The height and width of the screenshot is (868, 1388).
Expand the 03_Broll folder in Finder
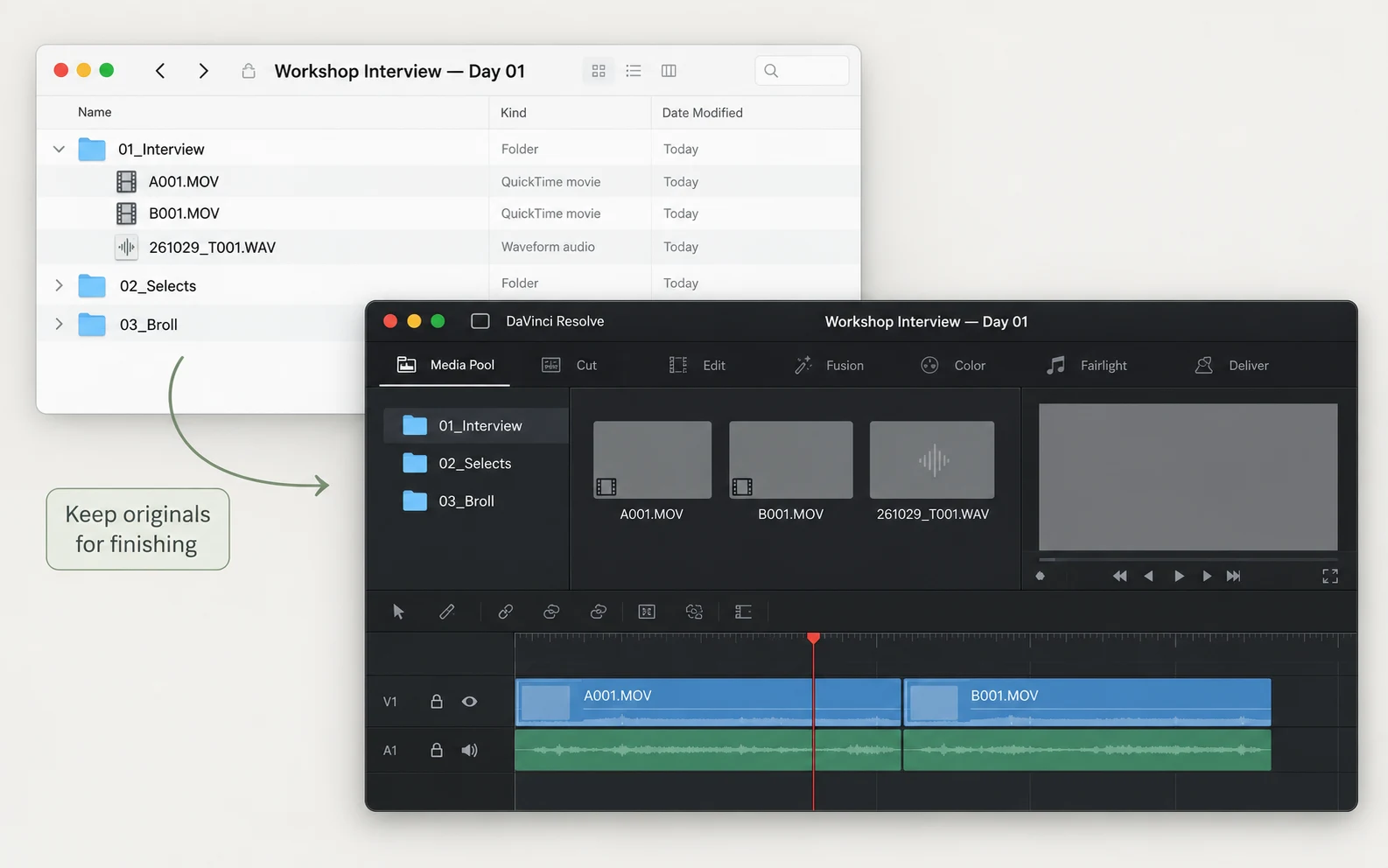59,324
